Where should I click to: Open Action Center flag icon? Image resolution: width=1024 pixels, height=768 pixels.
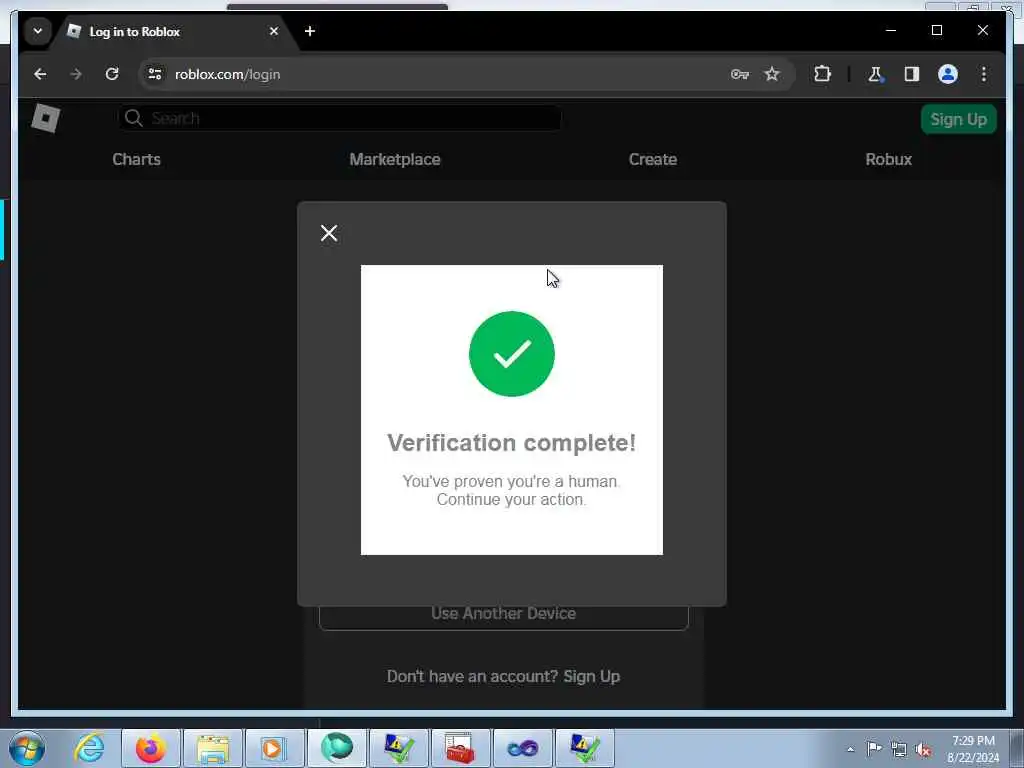click(874, 748)
